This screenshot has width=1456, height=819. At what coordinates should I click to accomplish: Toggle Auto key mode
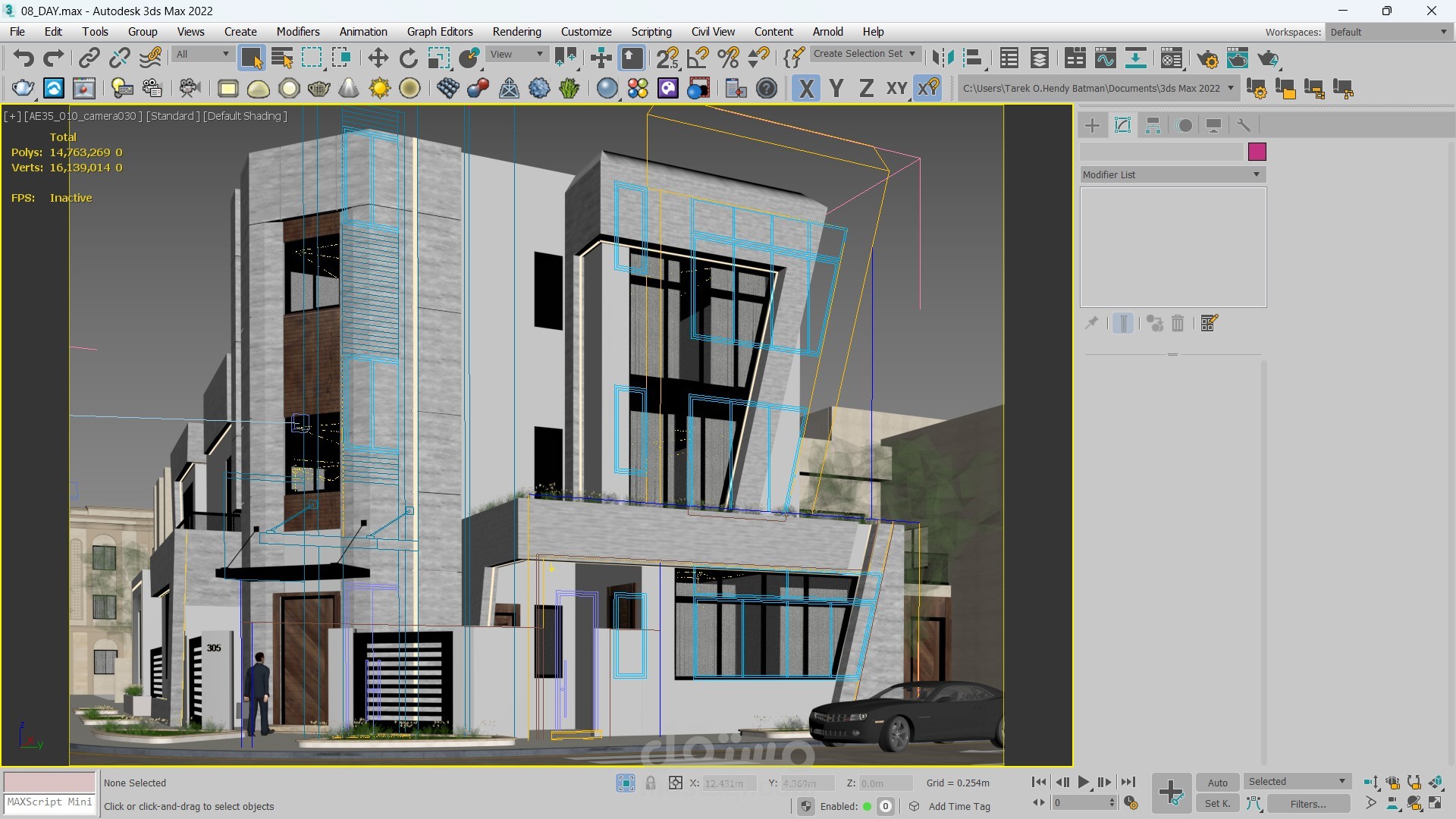coord(1217,783)
